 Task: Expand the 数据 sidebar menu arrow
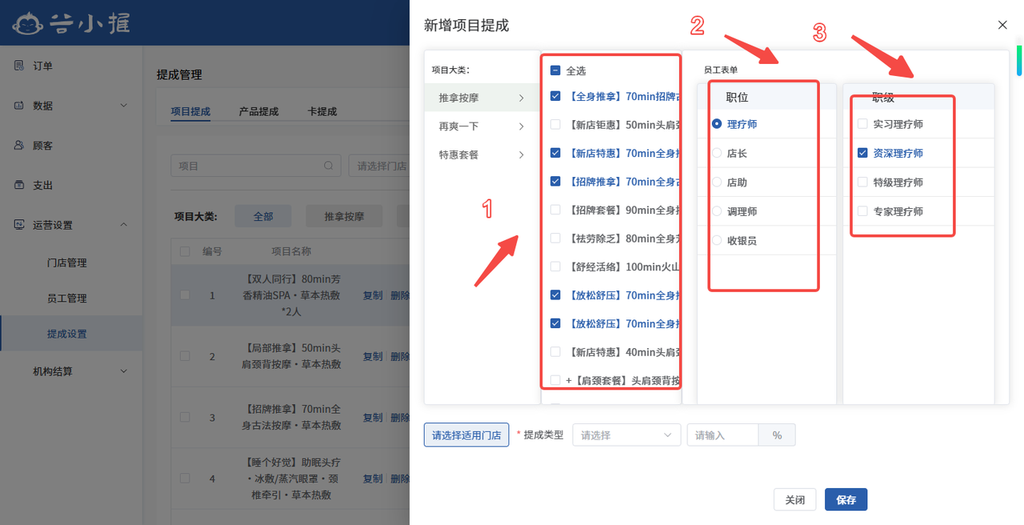(123, 105)
